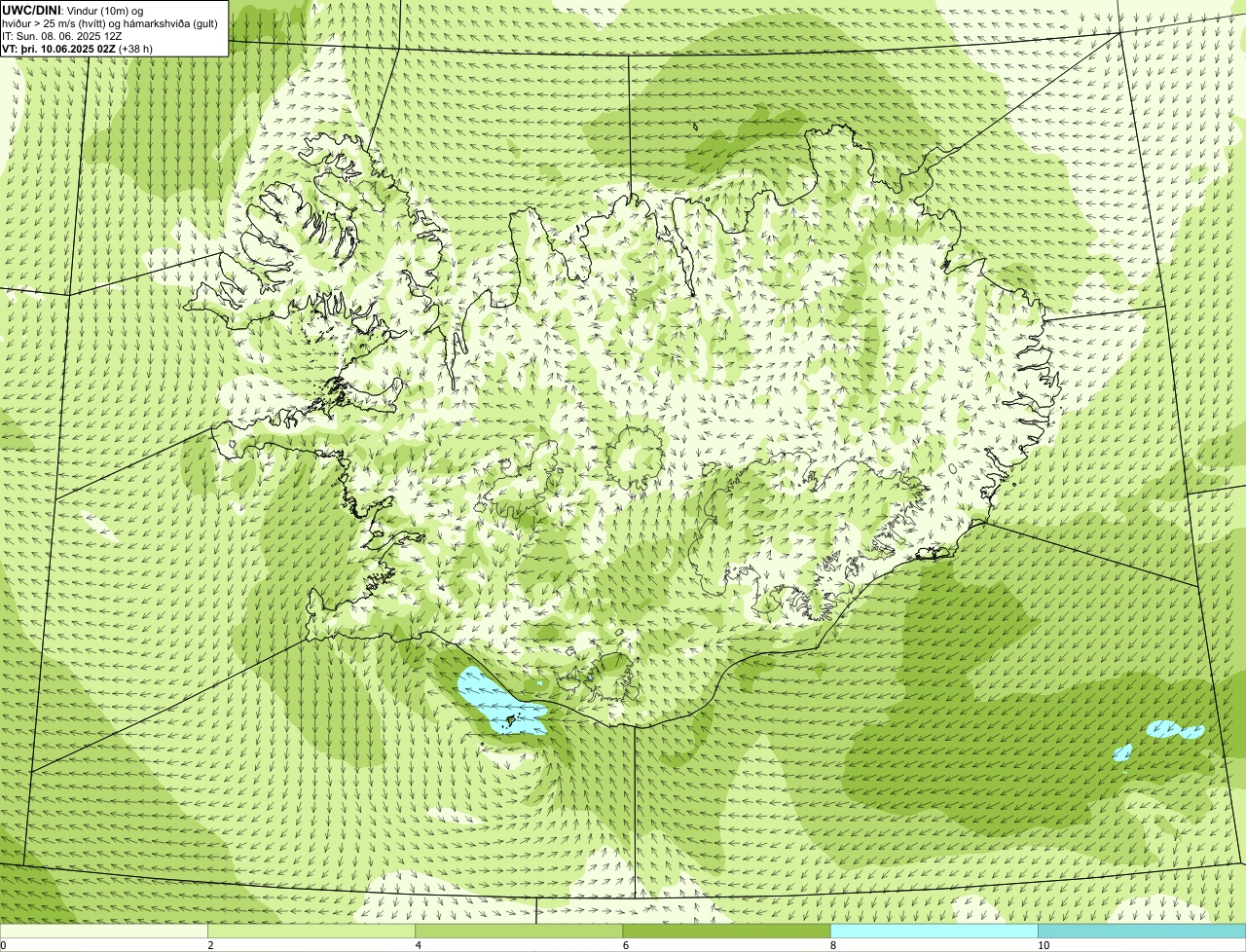Click the light cyan 8–10 legend swatch
This screenshot has width=1246, height=952.
(x=934, y=932)
